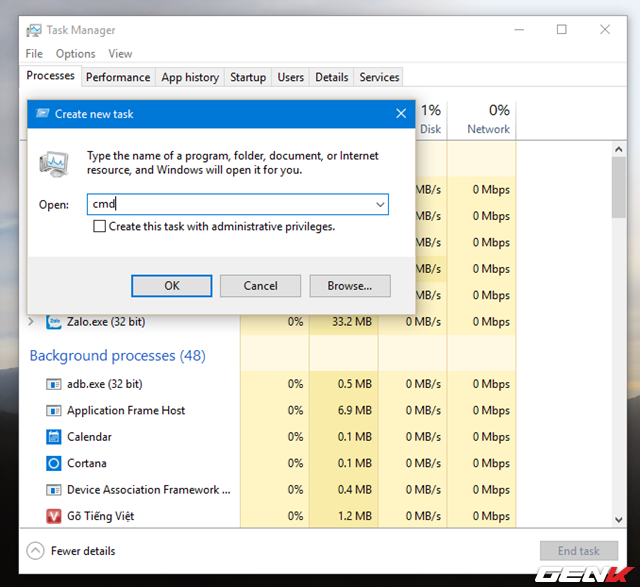
Task: Select the Cortana process icon
Action: click(54, 463)
